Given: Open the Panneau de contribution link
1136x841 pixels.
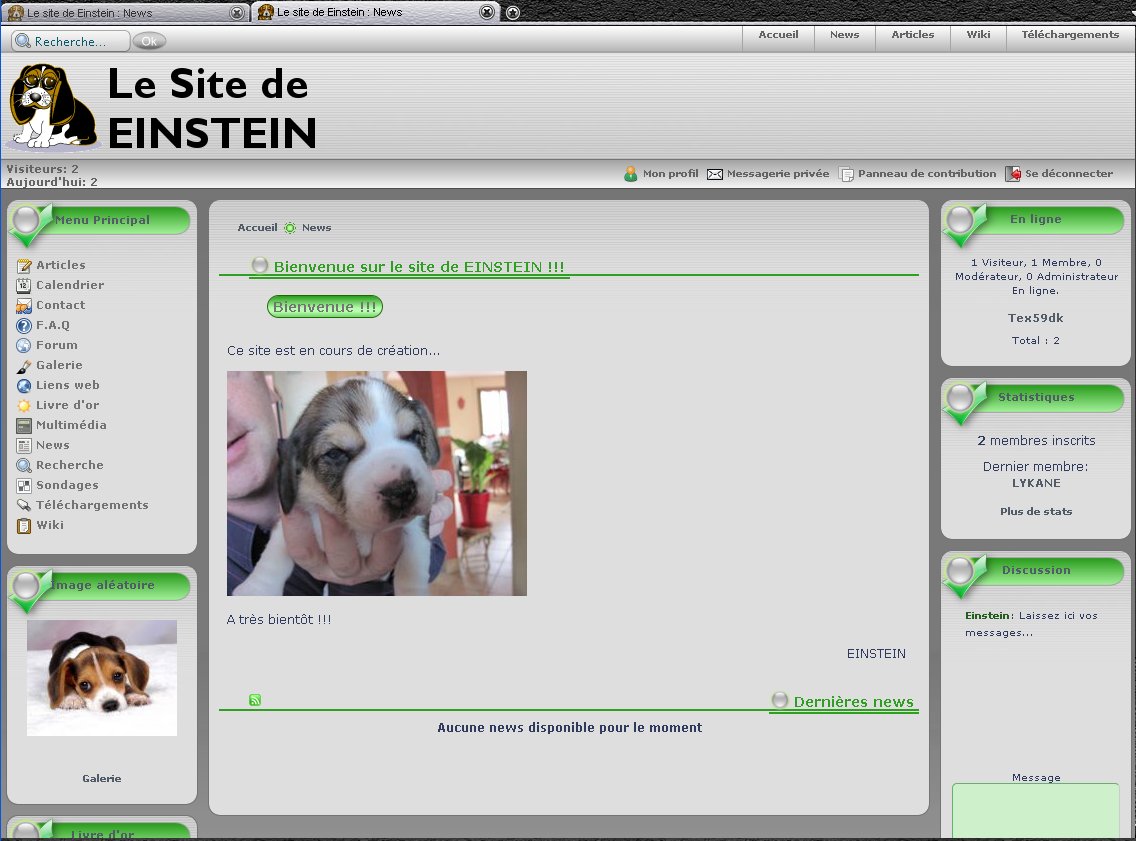Looking at the screenshot, I should tap(927, 174).
